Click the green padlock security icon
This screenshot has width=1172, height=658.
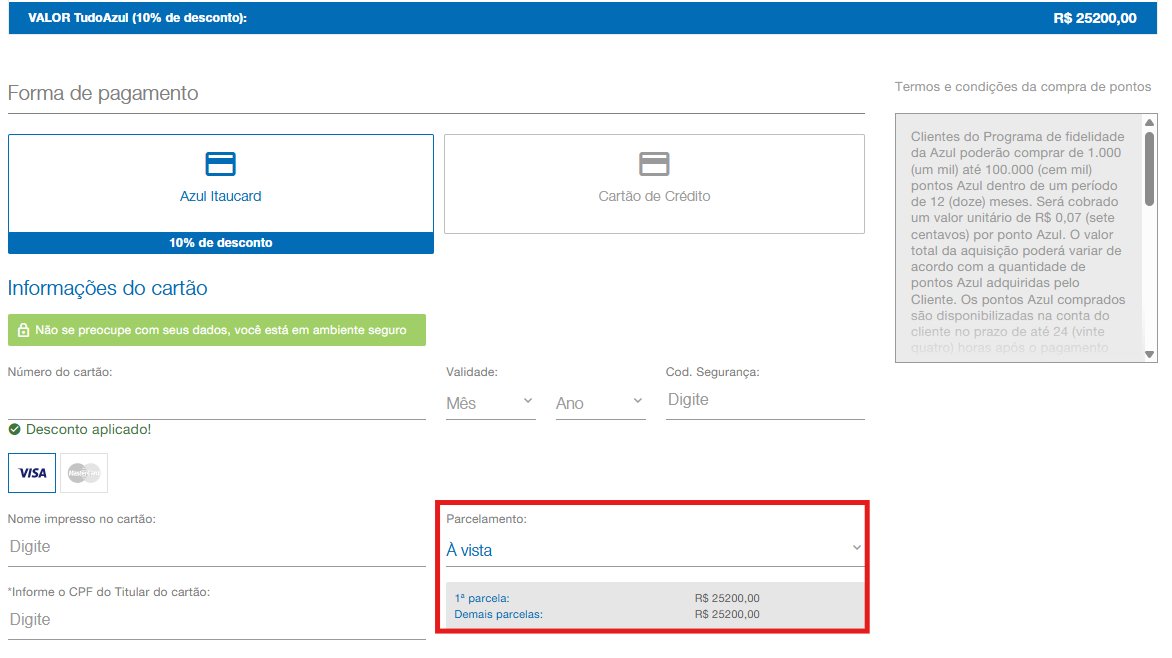[x=23, y=330]
